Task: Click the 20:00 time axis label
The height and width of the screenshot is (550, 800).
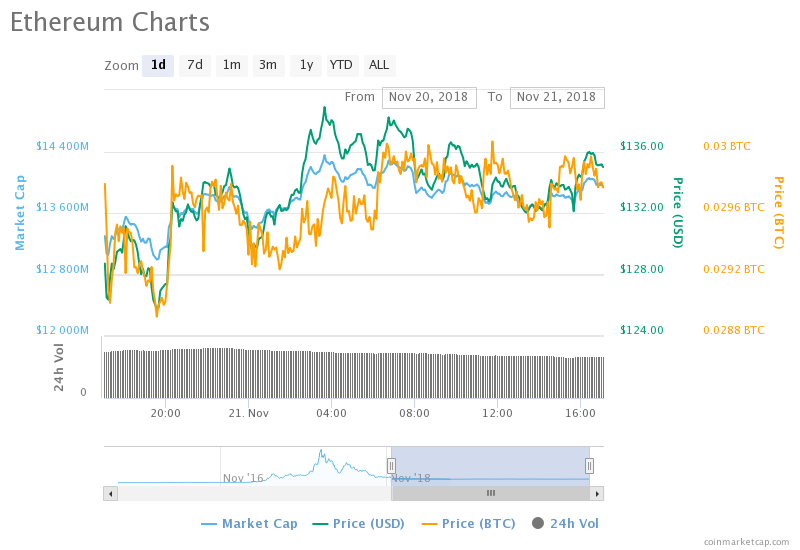Action: point(165,413)
